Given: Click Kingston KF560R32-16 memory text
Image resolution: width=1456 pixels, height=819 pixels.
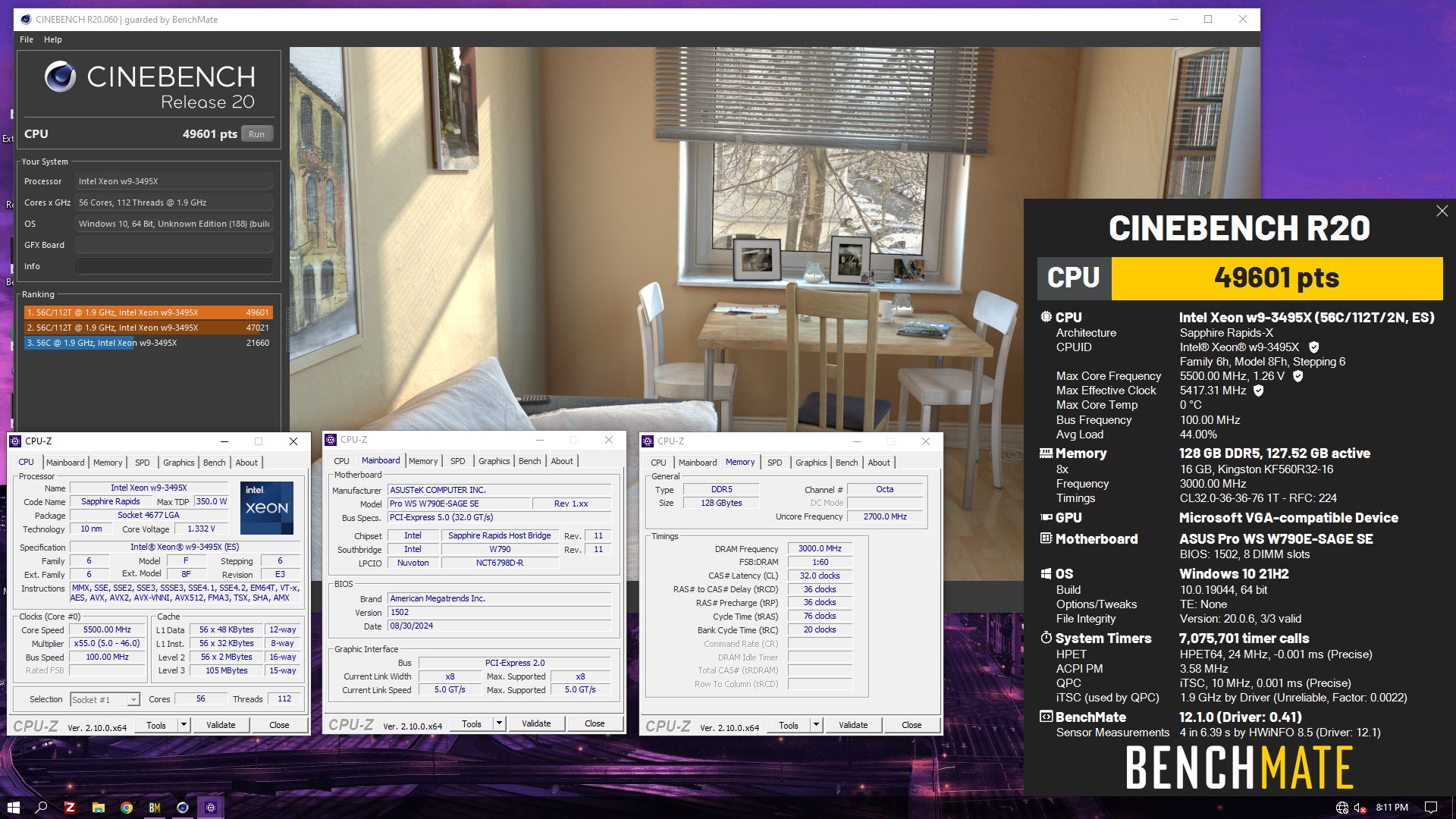Looking at the screenshot, I should coord(1257,469).
